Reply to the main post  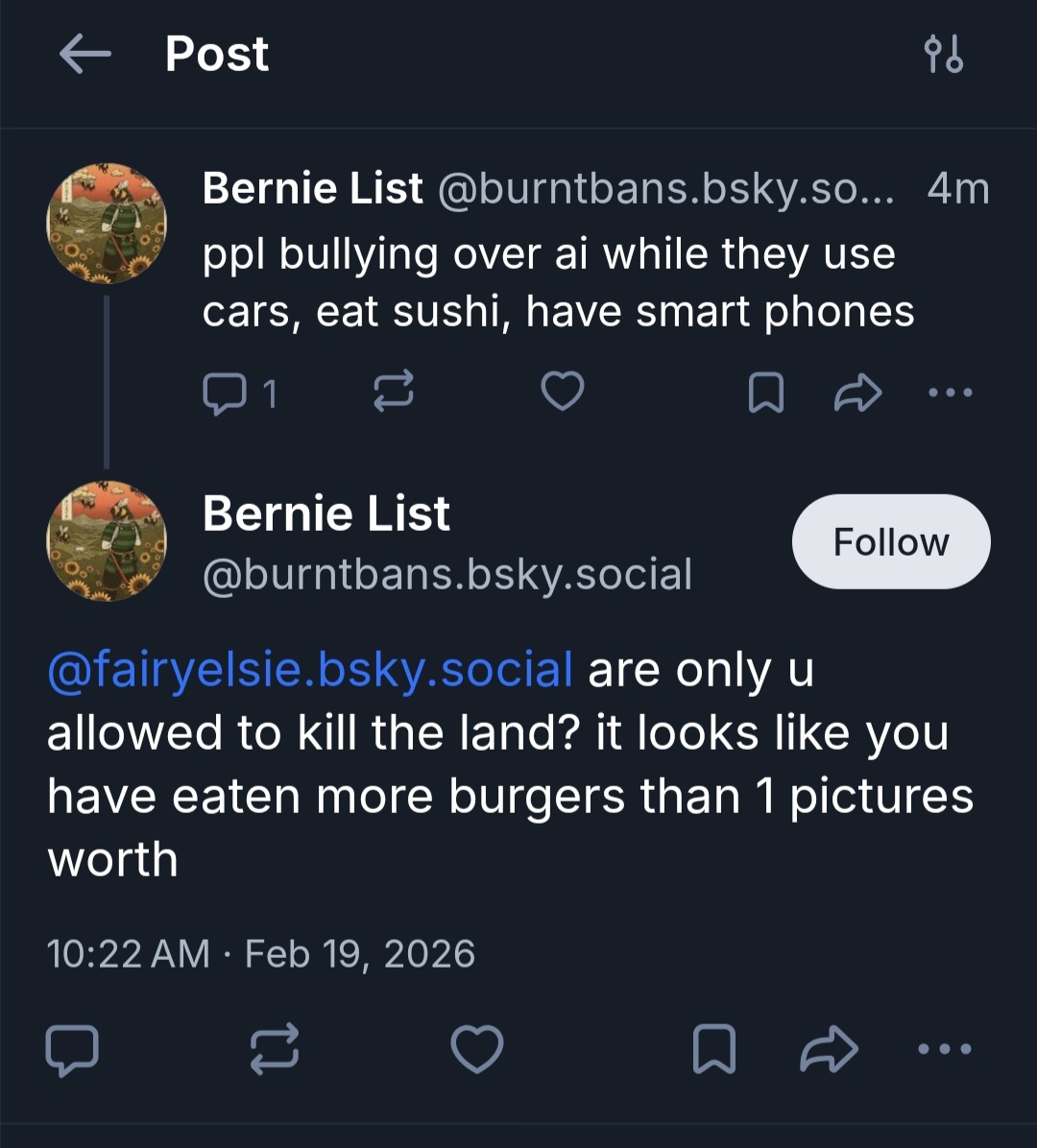point(72,1048)
